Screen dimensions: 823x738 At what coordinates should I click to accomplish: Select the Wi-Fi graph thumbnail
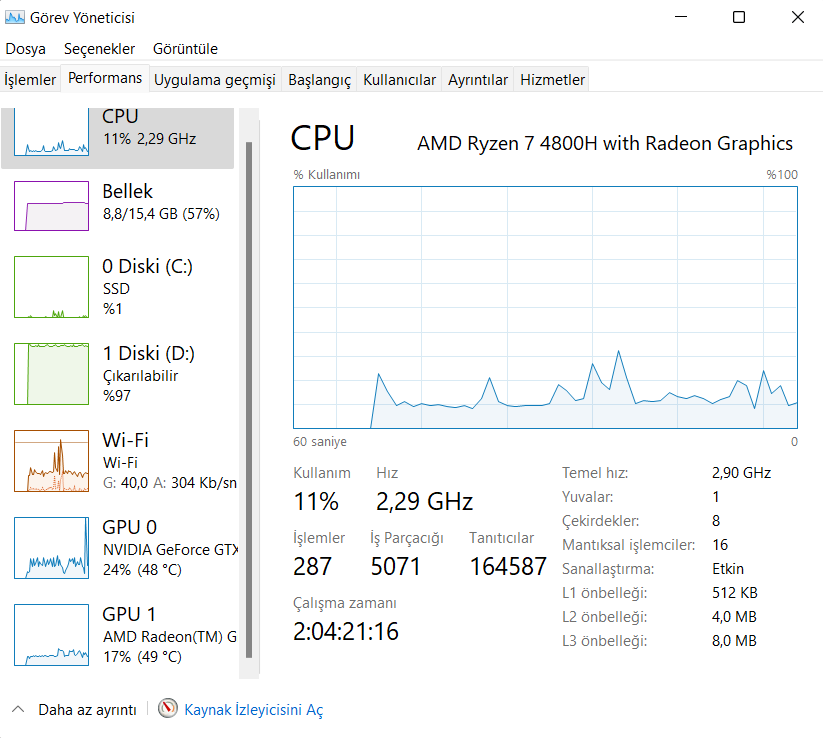(51, 461)
